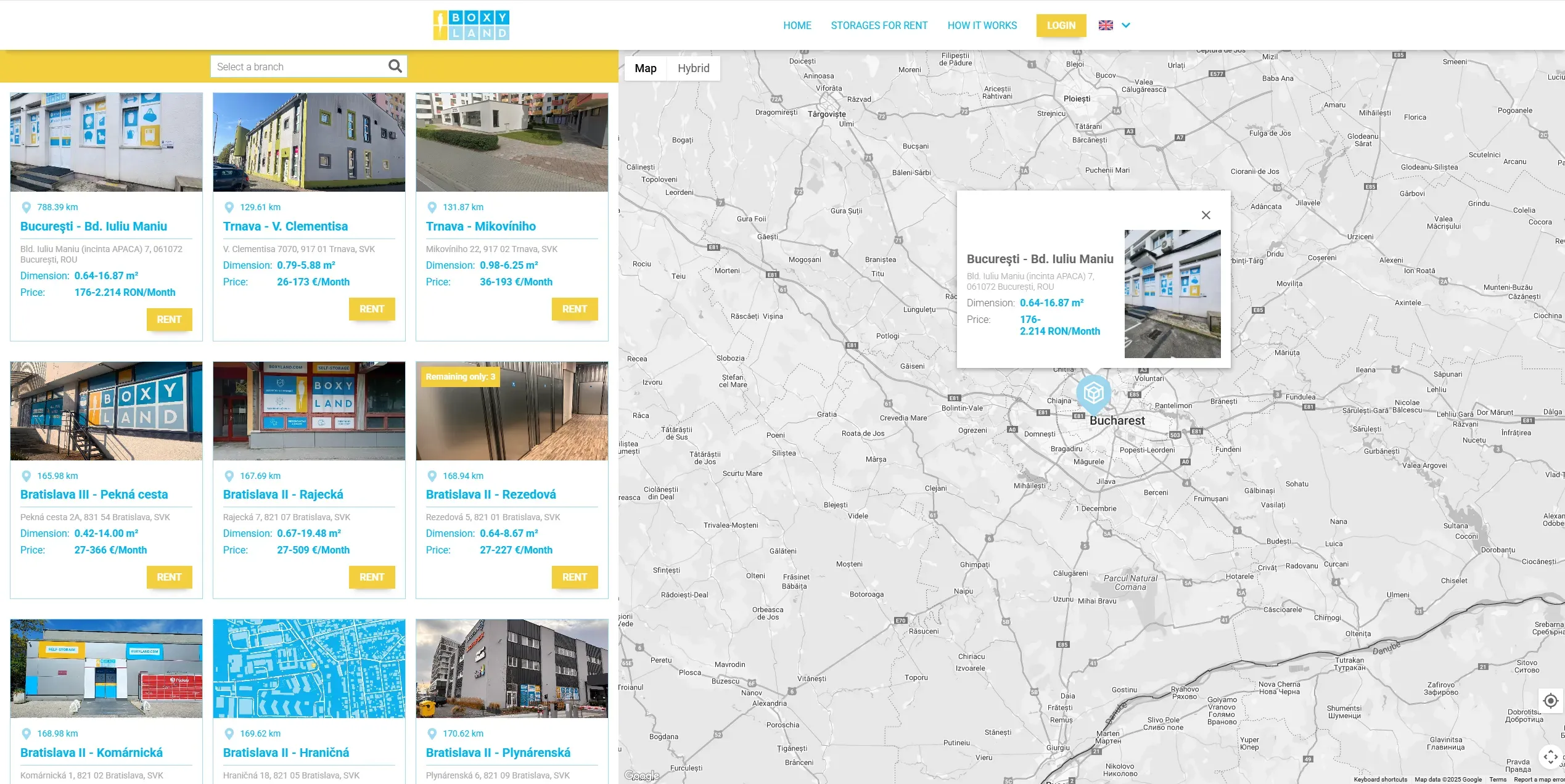This screenshot has width=1565, height=784.
Task: Open the Google logo link on map
Action: pyautogui.click(x=641, y=775)
